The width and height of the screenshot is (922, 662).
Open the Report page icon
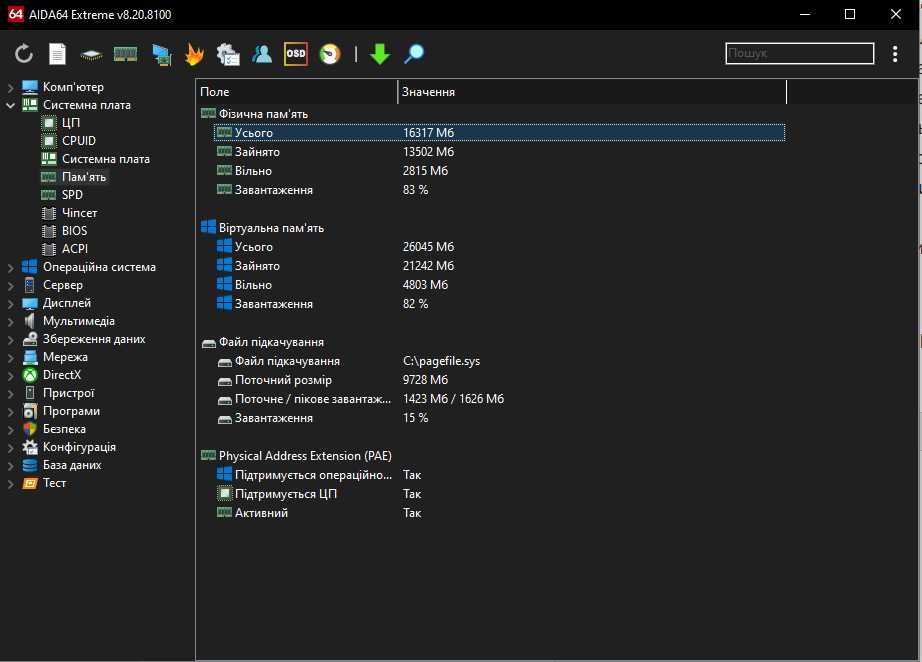pyautogui.click(x=58, y=54)
